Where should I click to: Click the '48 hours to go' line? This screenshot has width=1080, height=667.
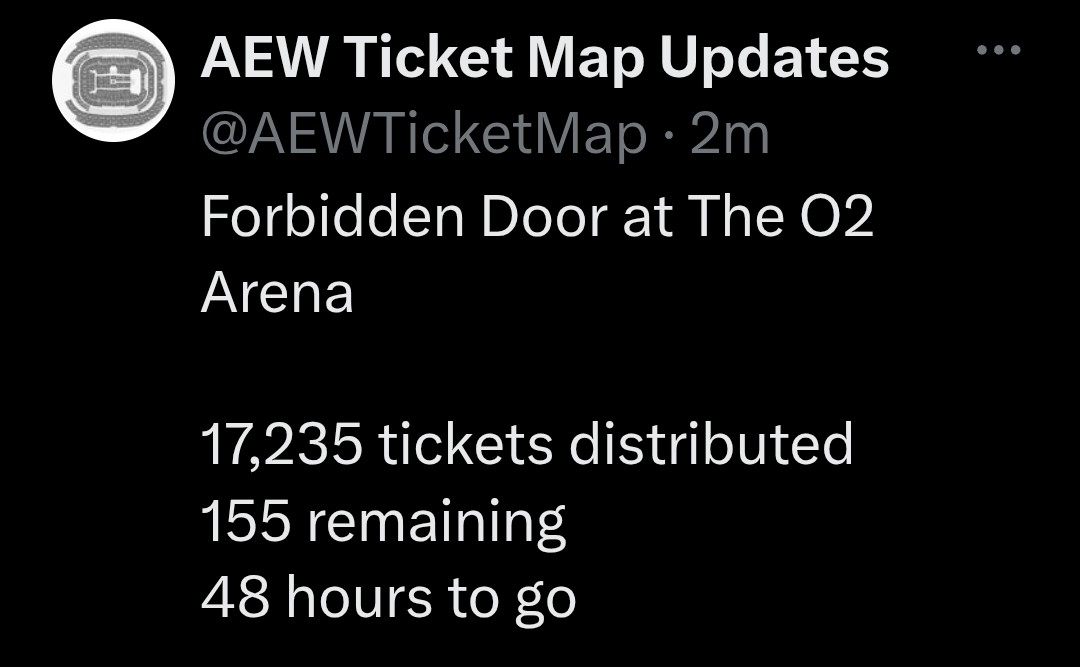pos(388,598)
